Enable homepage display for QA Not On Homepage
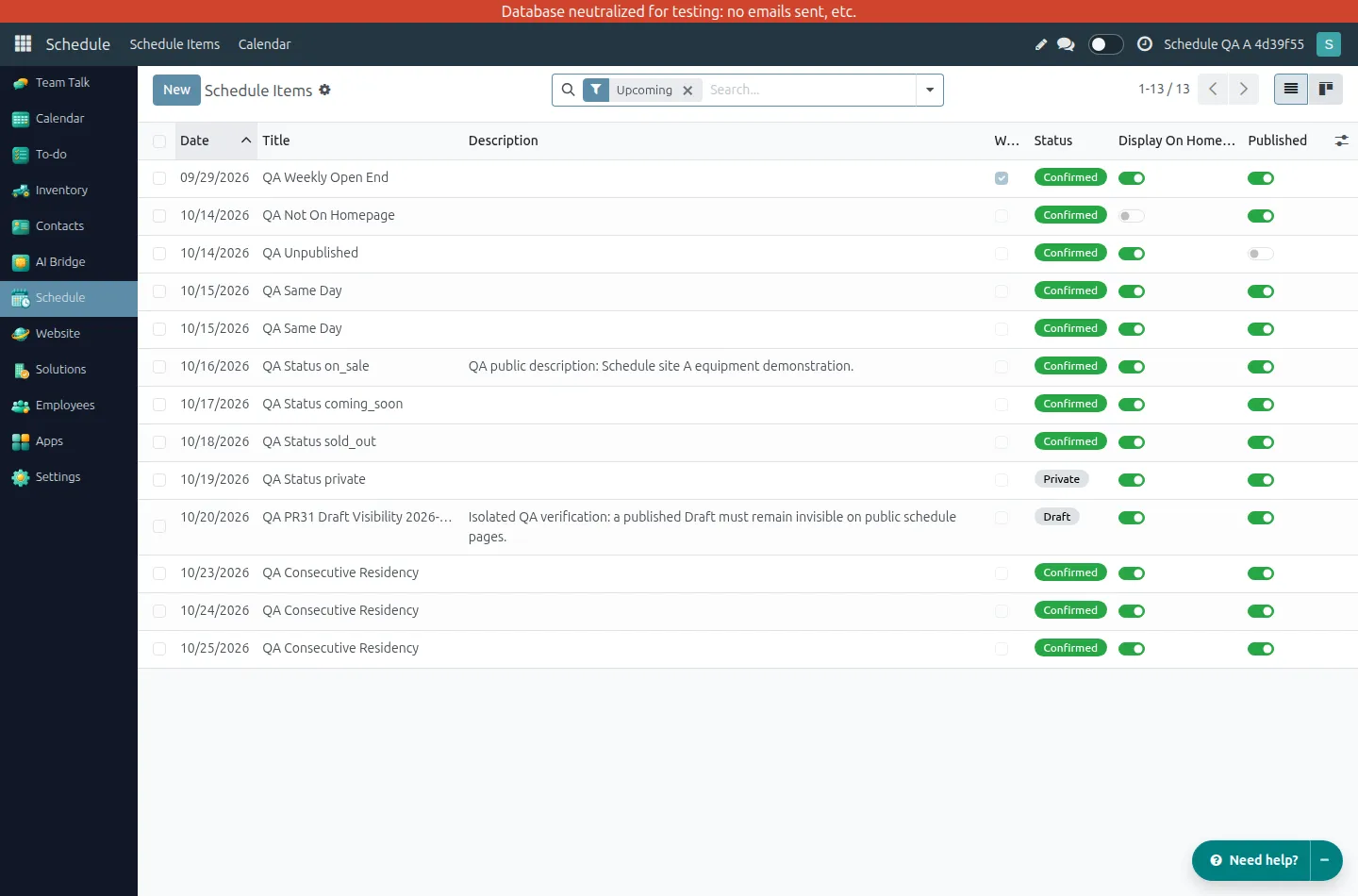 click(1132, 216)
